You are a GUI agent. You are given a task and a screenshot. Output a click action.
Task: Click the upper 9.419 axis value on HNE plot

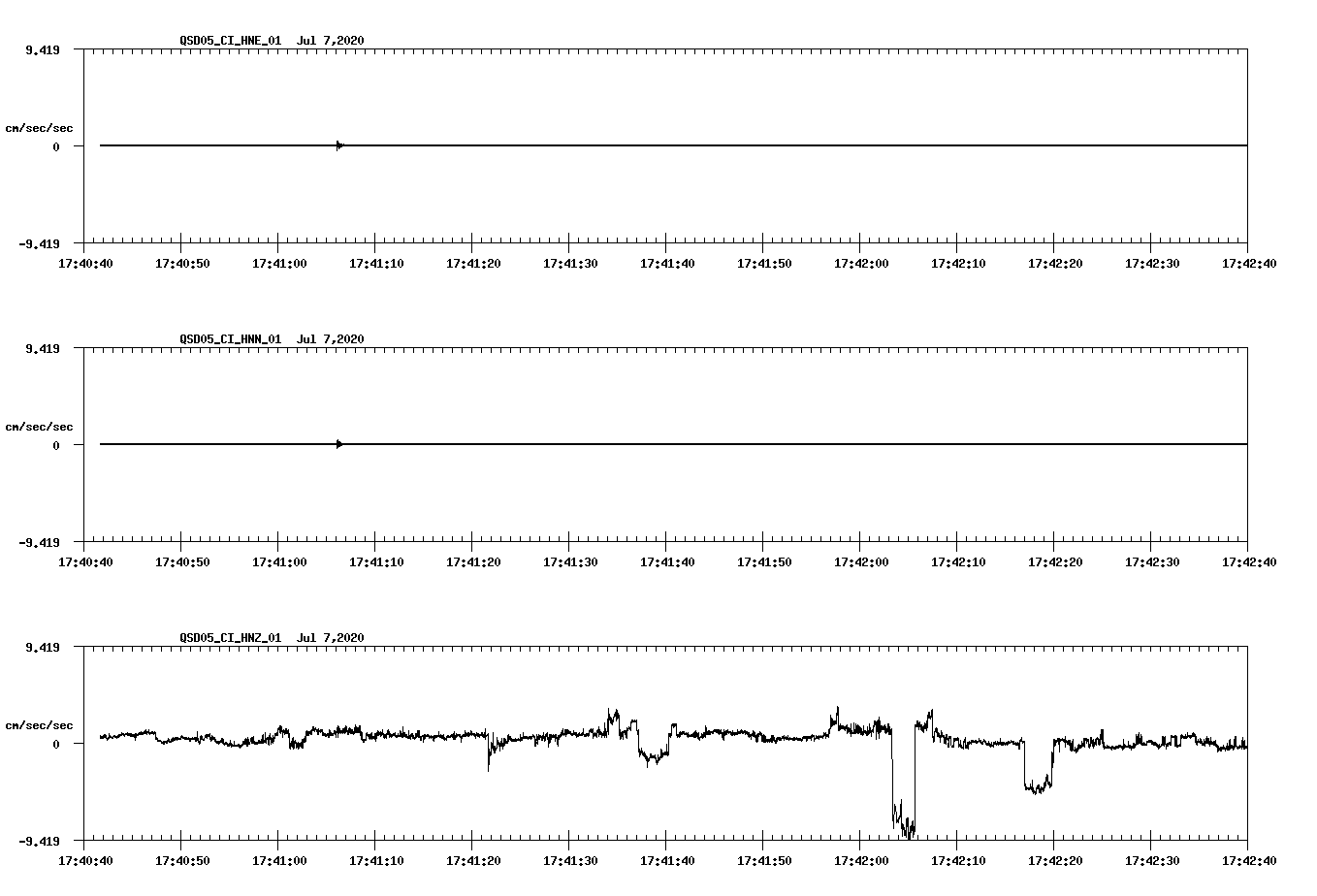[43, 49]
